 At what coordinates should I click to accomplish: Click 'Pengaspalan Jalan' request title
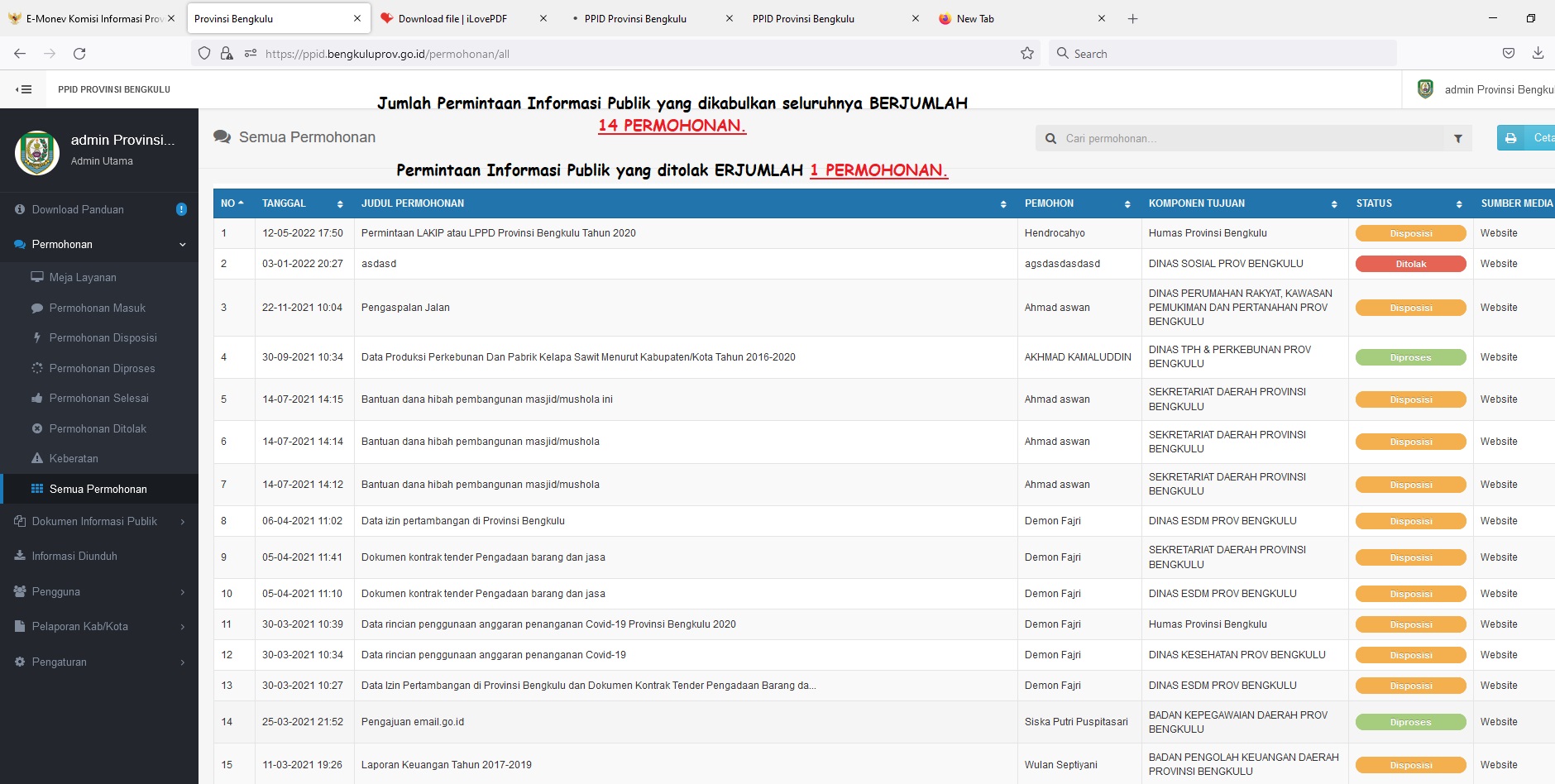[405, 308]
